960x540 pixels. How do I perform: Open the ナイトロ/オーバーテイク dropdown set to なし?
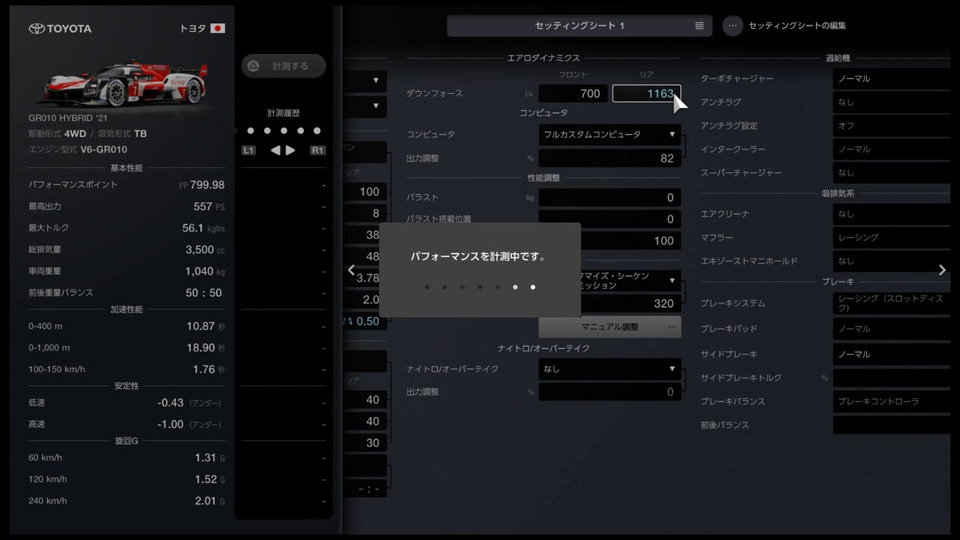click(x=610, y=369)
